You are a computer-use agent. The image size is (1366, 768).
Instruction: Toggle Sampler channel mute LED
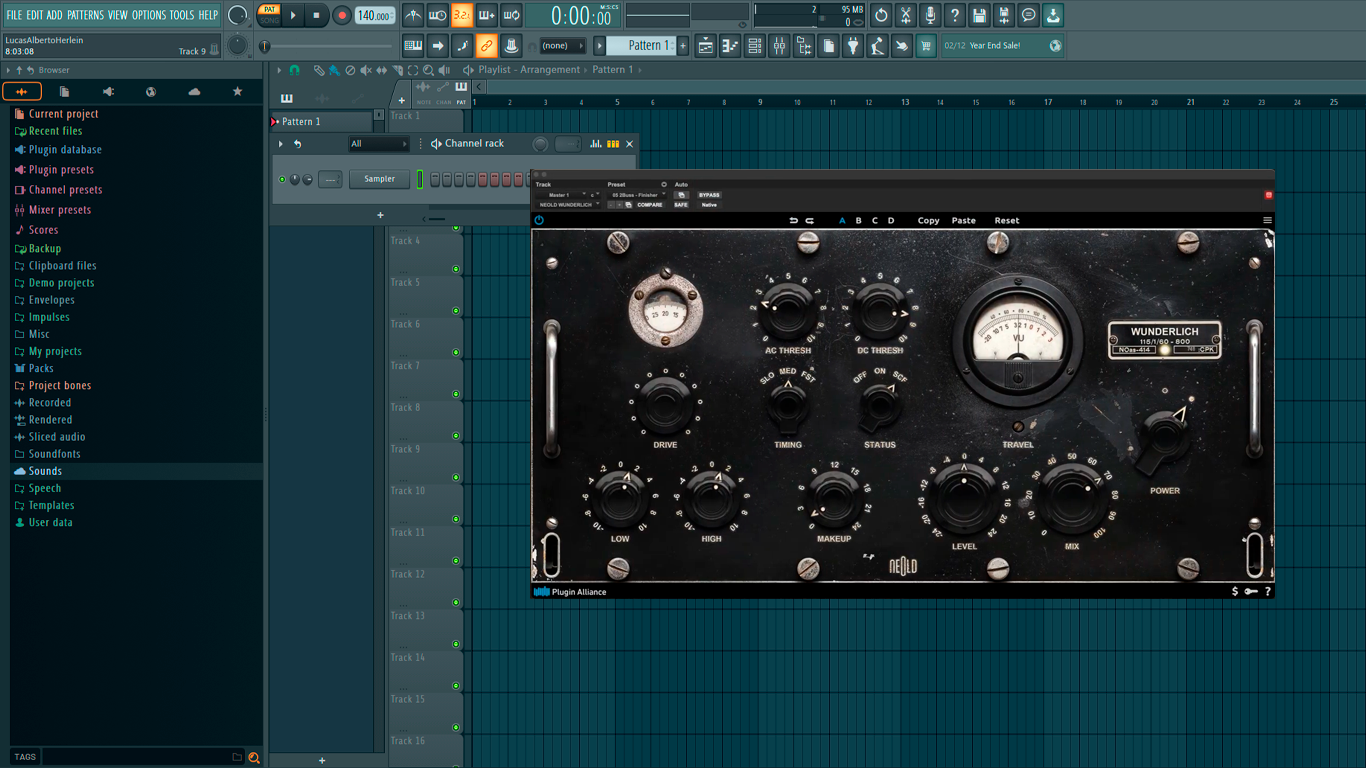[x=282, y=179]
